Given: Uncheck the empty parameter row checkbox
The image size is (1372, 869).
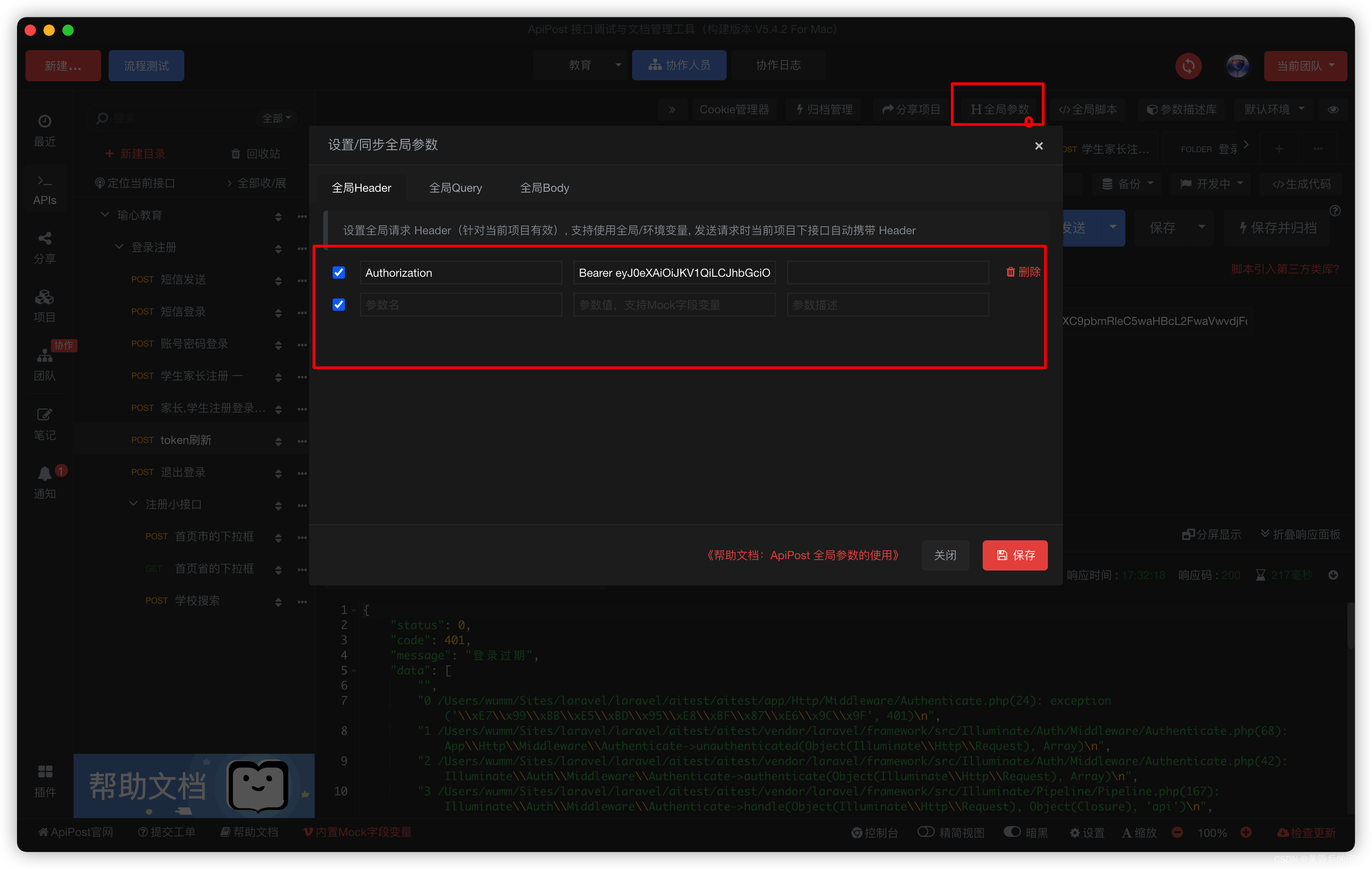Looking at the screenshot, I should pyautogui.click(x=338, y=305).
